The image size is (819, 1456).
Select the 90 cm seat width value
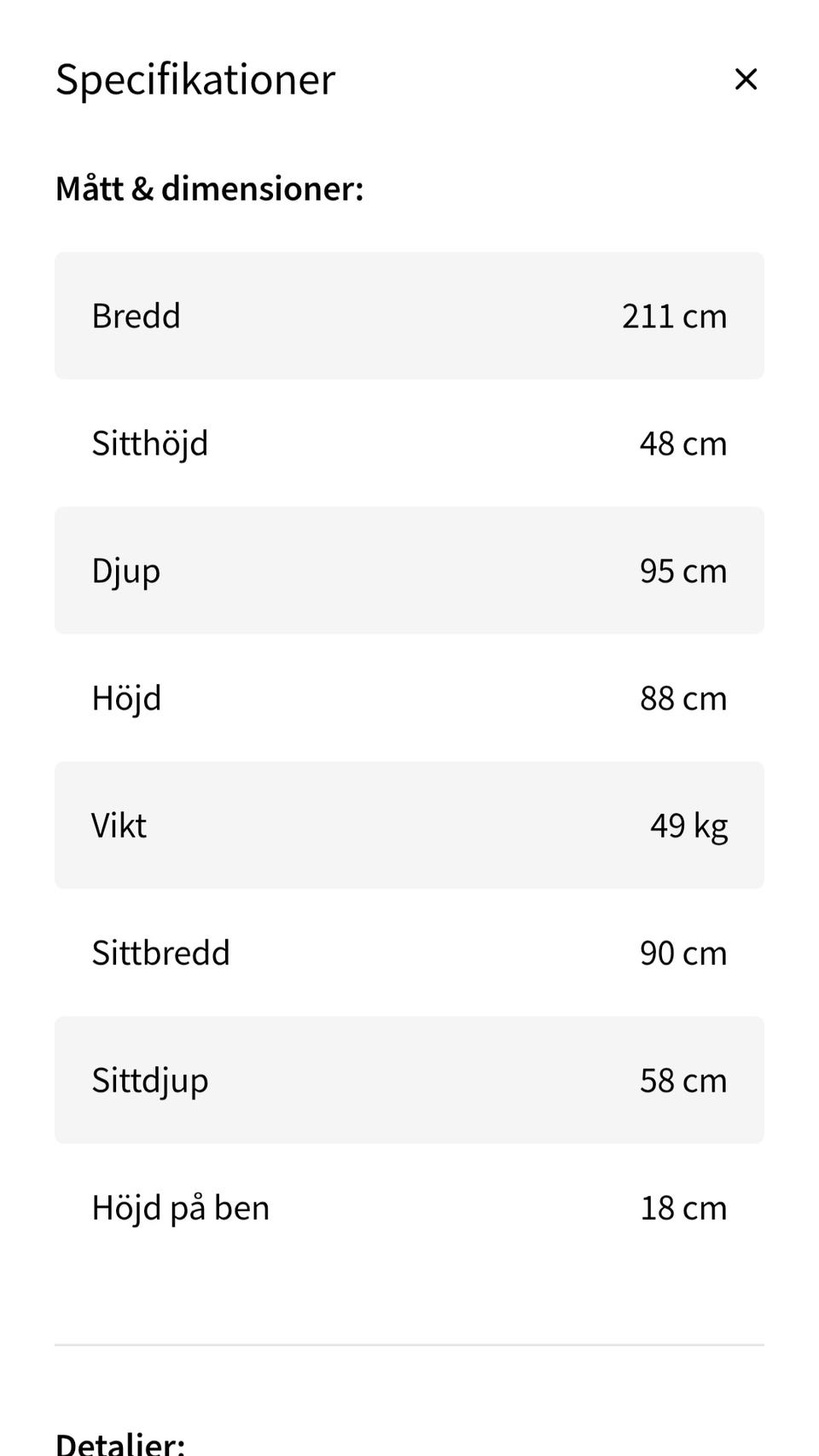click(x=682, y=953)
